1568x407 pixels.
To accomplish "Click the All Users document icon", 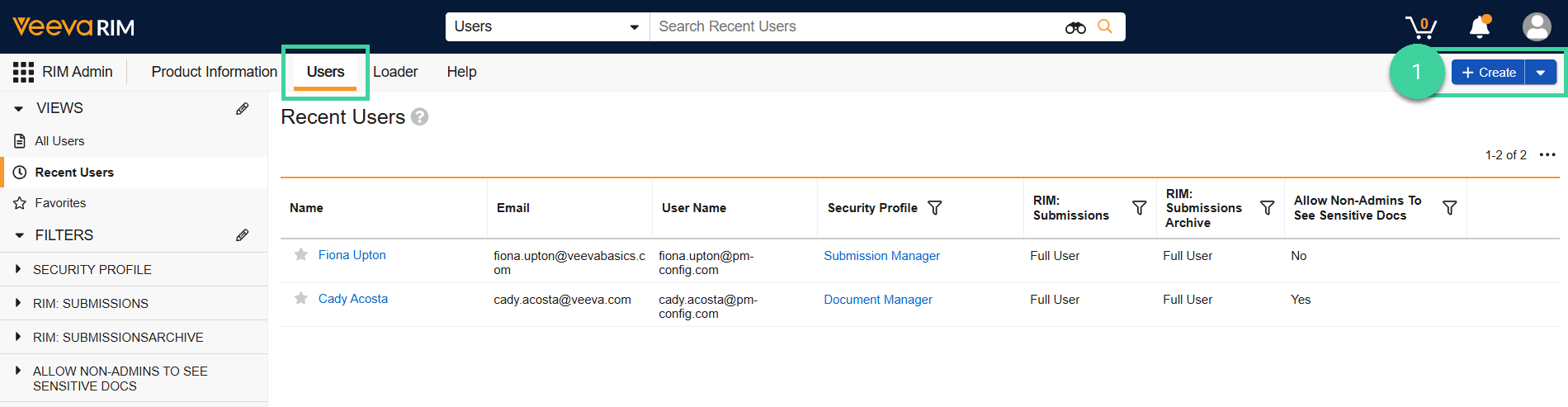I will pos(20,141).
